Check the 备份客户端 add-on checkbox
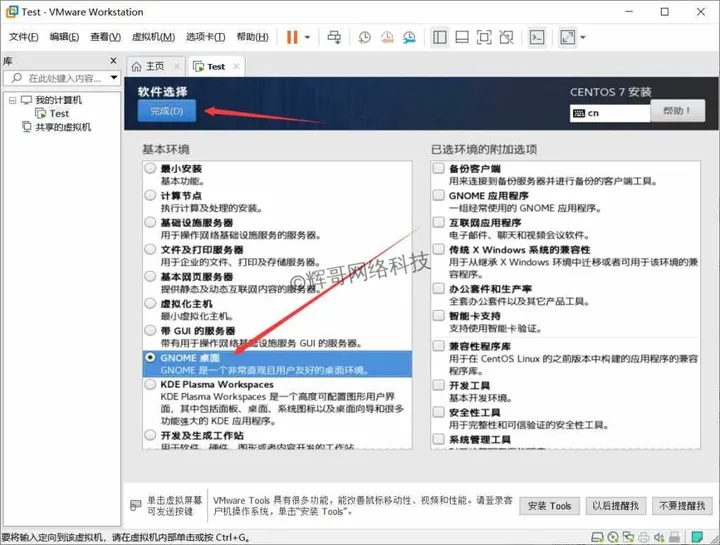The height and width of the screenshot is (545, 720). pos(439,169)
